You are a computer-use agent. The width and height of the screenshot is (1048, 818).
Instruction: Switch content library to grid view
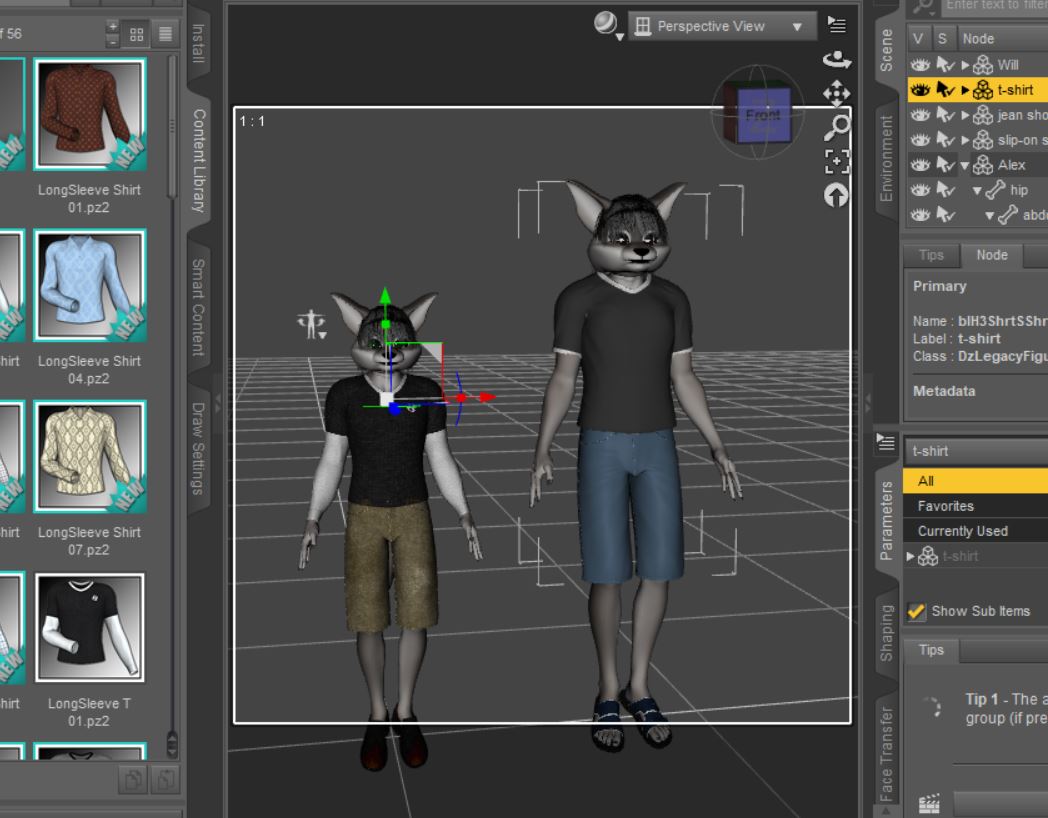[x=137, y=34]
